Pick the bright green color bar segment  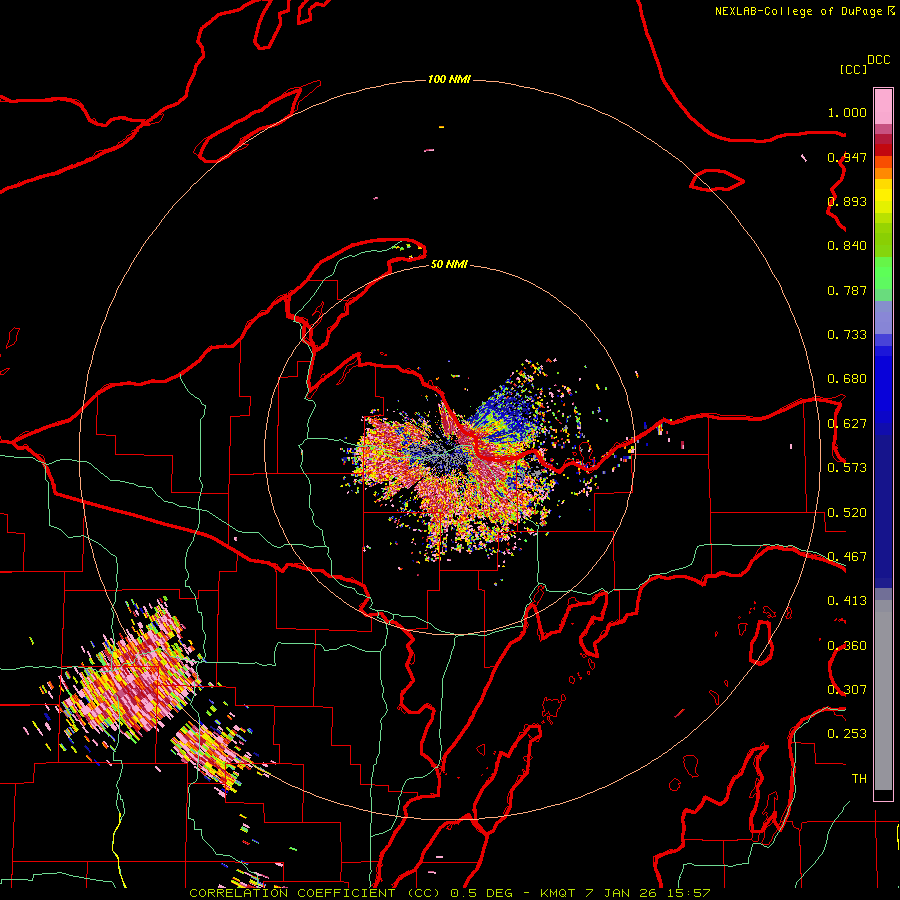pyautogui.click(x=883, y=273)
